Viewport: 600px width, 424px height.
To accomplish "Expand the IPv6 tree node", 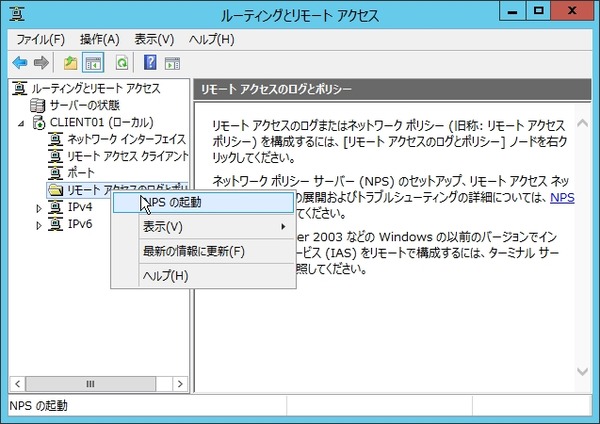I will pos(39,225).
